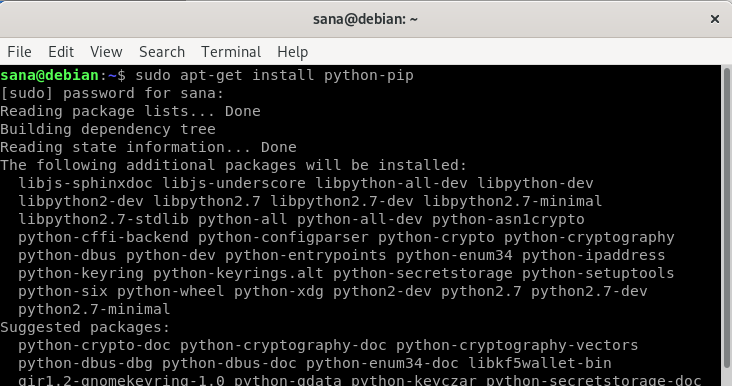This screenshot has height=386, width=732.
Task: Click the package name 'libpython2.7-minimal'
Action: pyautogui.click(x=513, y=201)
